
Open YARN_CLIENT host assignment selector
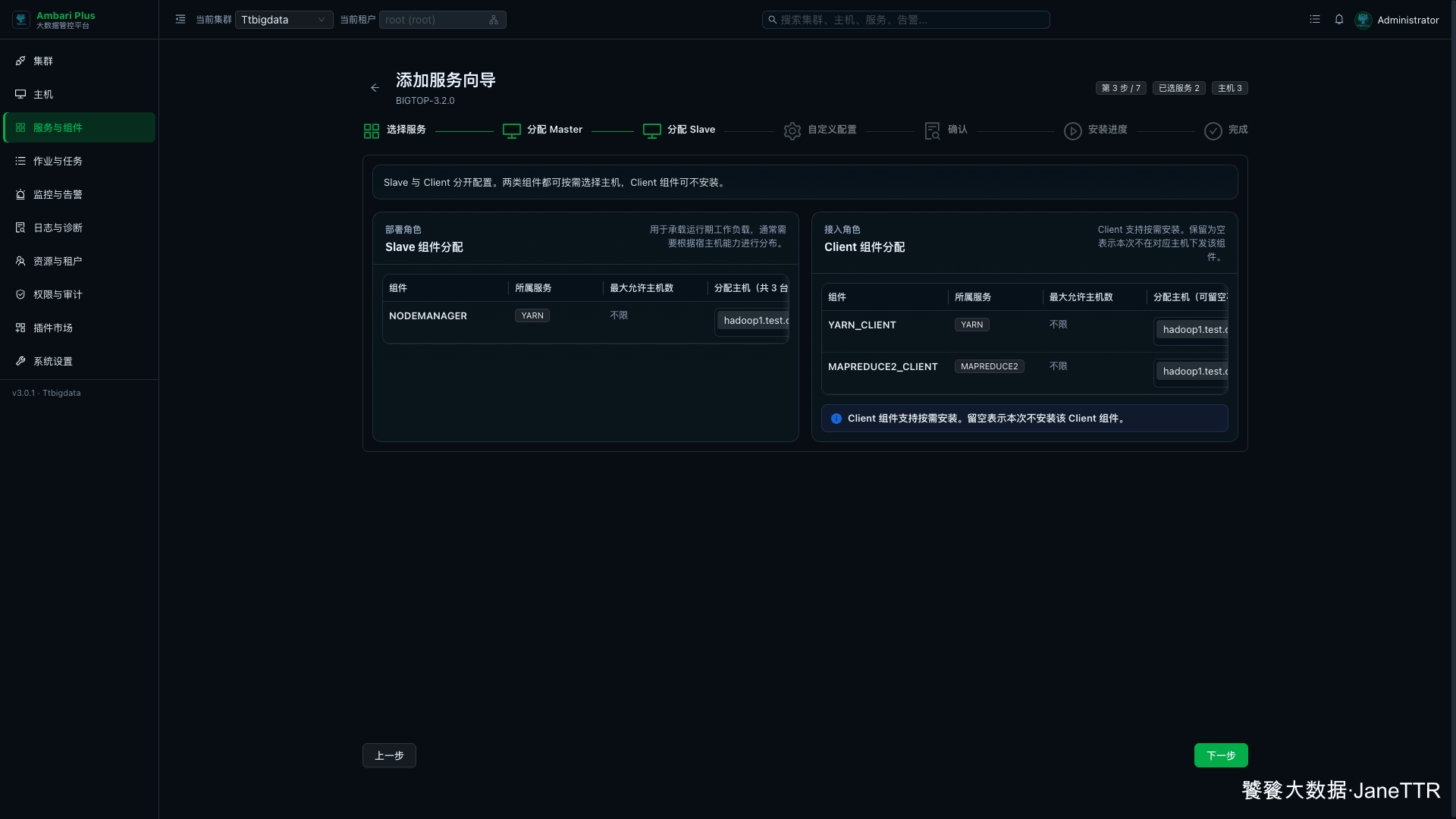1191,330
